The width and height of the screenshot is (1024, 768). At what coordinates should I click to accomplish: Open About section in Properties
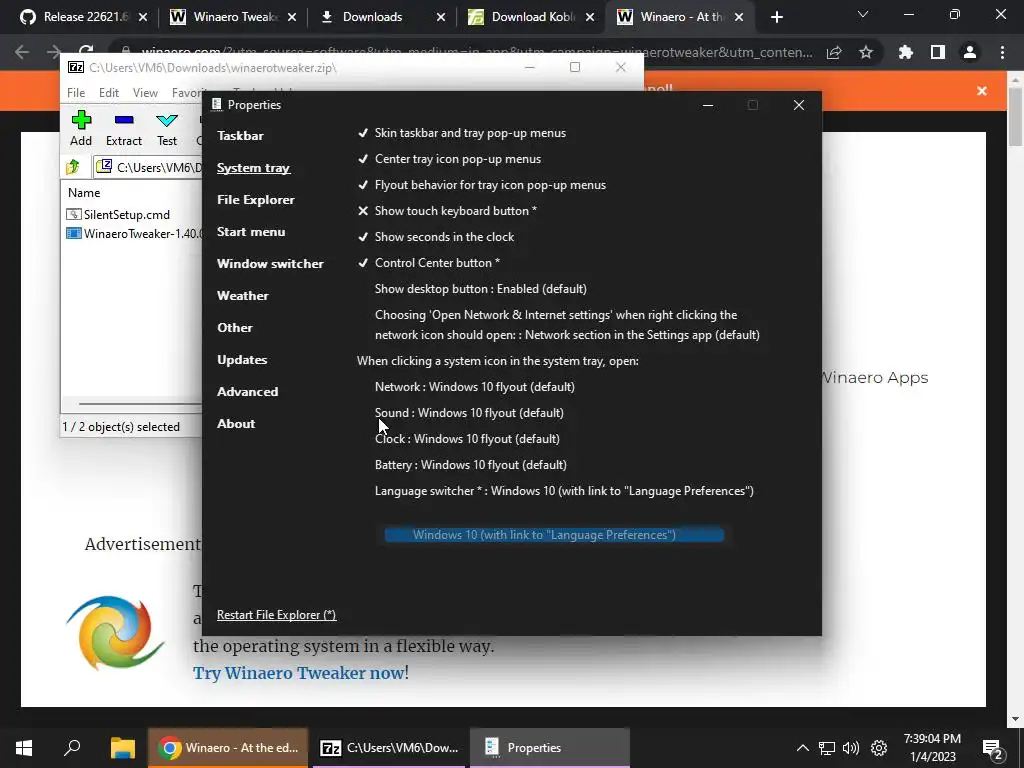click(236, 424)
